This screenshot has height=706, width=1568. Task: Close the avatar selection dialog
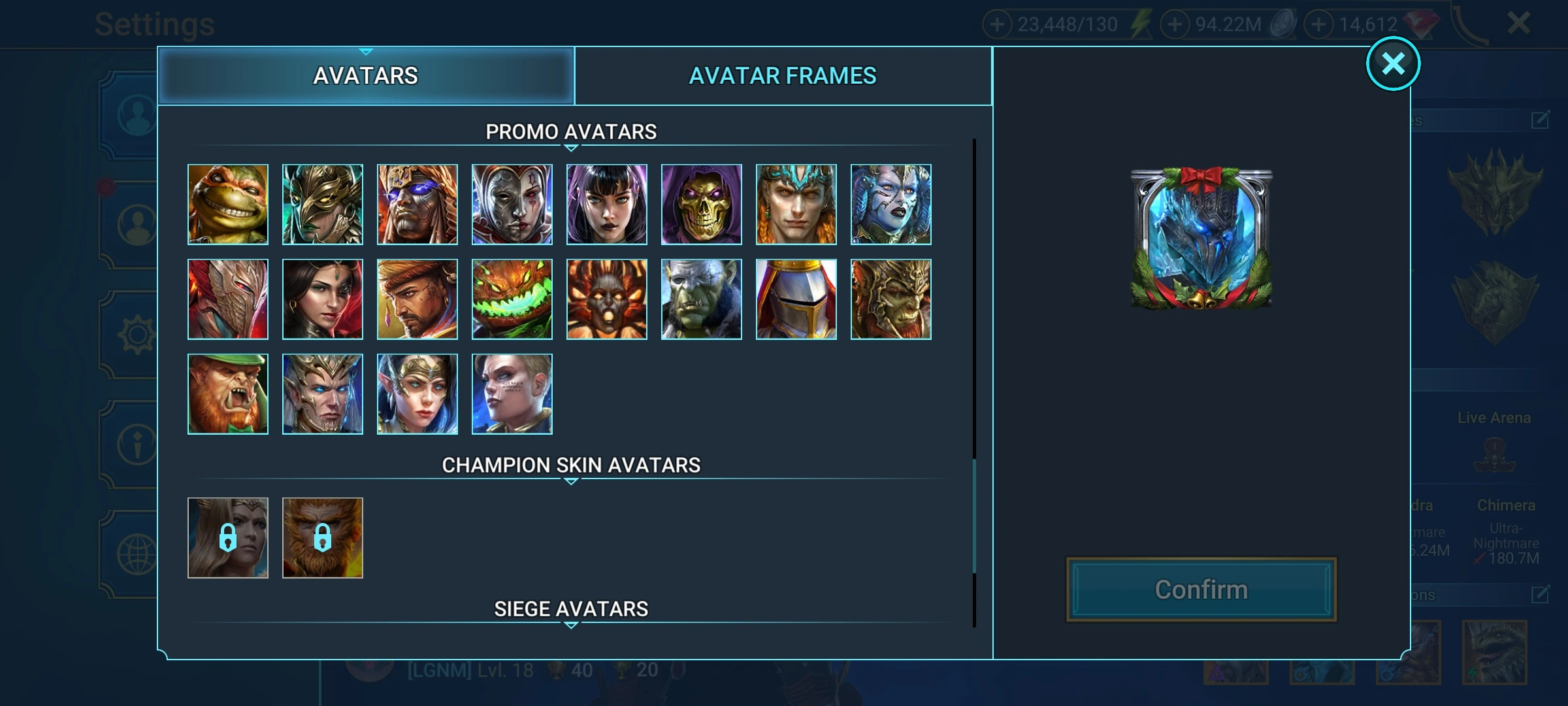[1393, 63]
